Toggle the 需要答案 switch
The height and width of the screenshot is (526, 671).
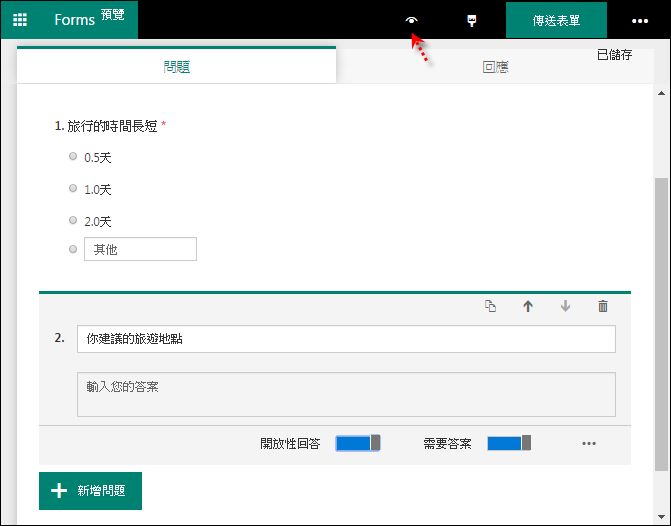point(509,443)
